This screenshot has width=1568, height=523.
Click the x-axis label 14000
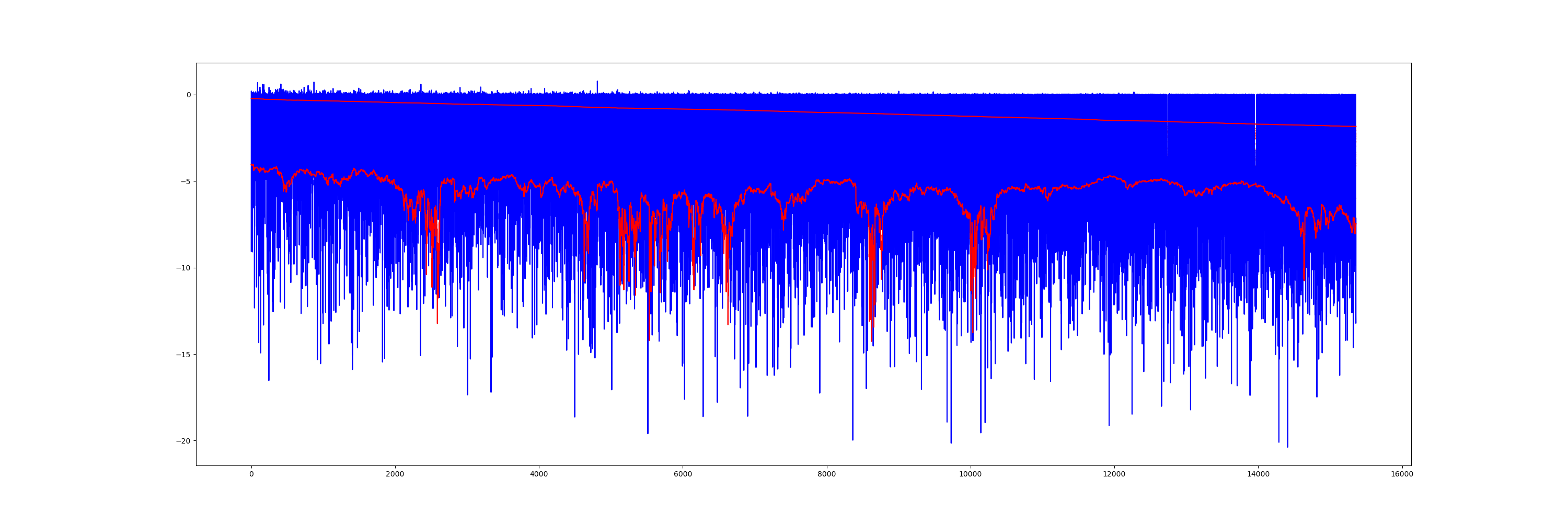1258,474
